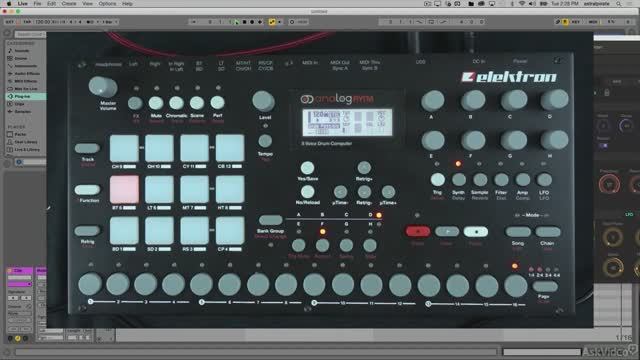The width and height of the screenshot is (640, 360).
Task: Select Audio Effects category in browser
Action: pos(27,73)
